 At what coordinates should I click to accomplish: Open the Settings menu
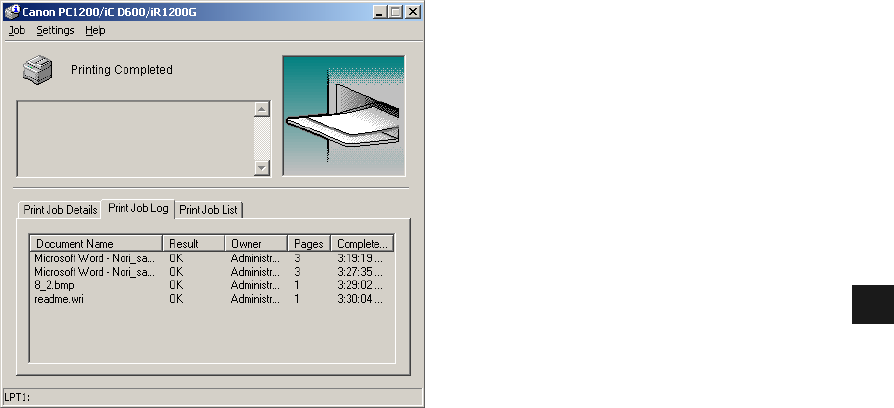(x=55, y=31)
